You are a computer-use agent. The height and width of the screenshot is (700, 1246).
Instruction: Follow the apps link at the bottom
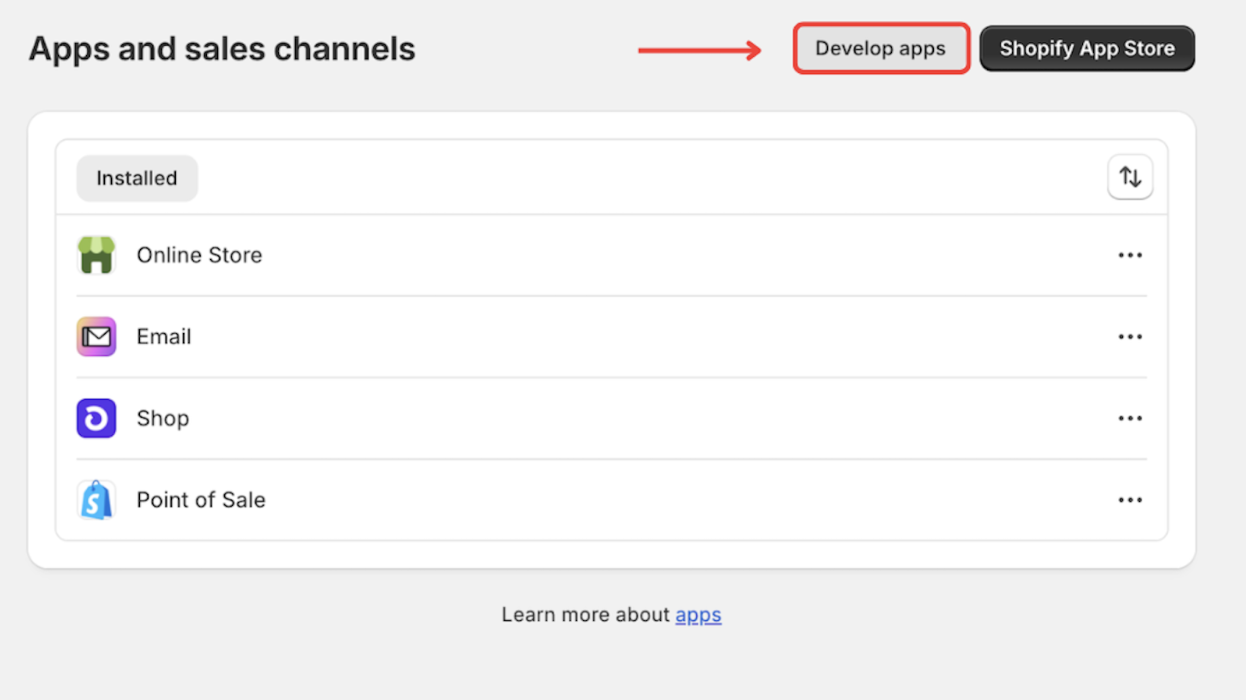pyautogui.click(x=698, y=615)
